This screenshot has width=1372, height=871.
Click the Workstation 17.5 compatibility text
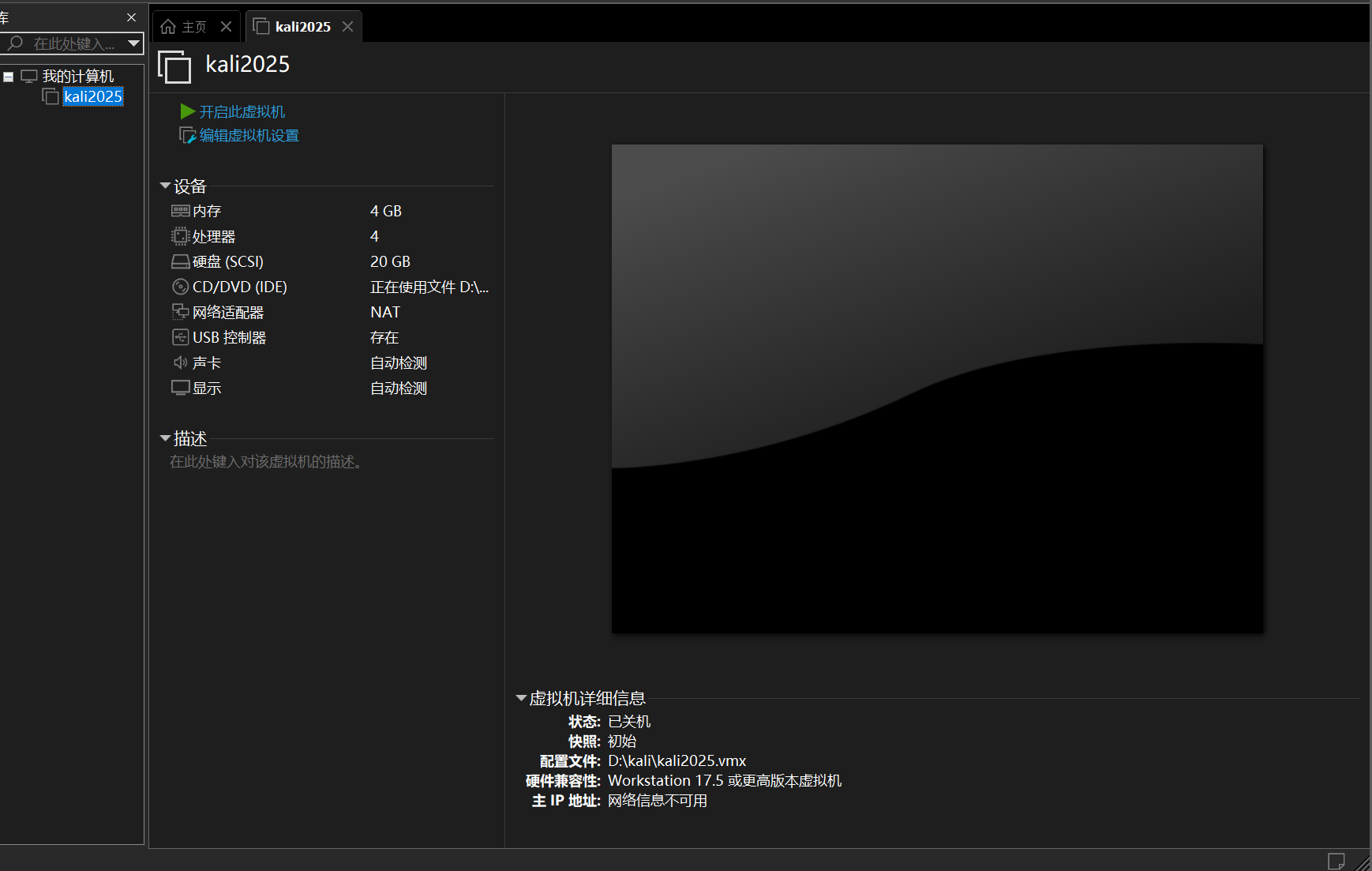(x=725, y=781)
